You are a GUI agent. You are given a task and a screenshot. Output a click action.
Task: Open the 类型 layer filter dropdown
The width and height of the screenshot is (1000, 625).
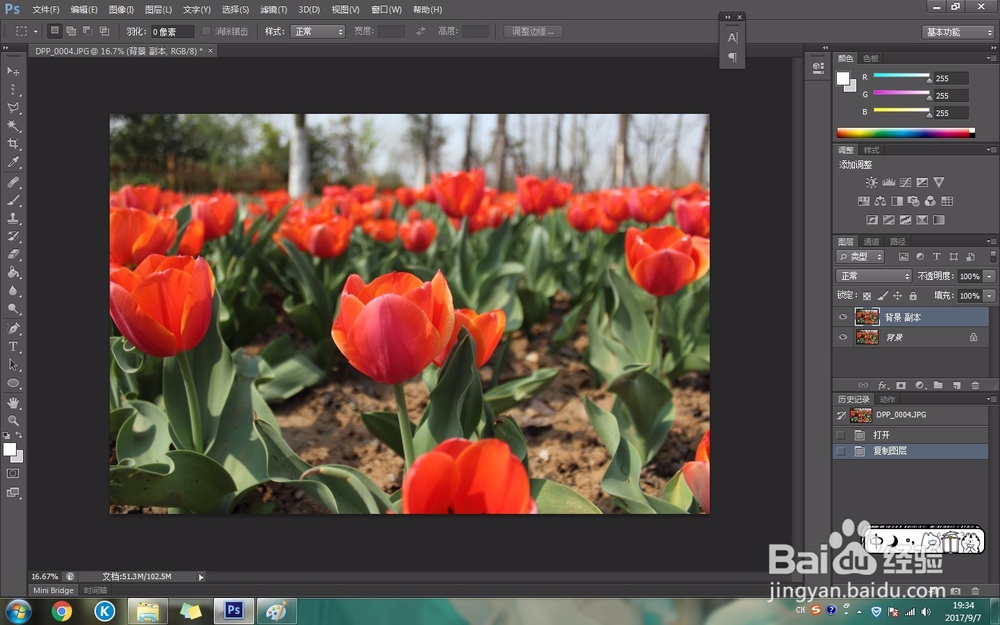click(860, 256)
